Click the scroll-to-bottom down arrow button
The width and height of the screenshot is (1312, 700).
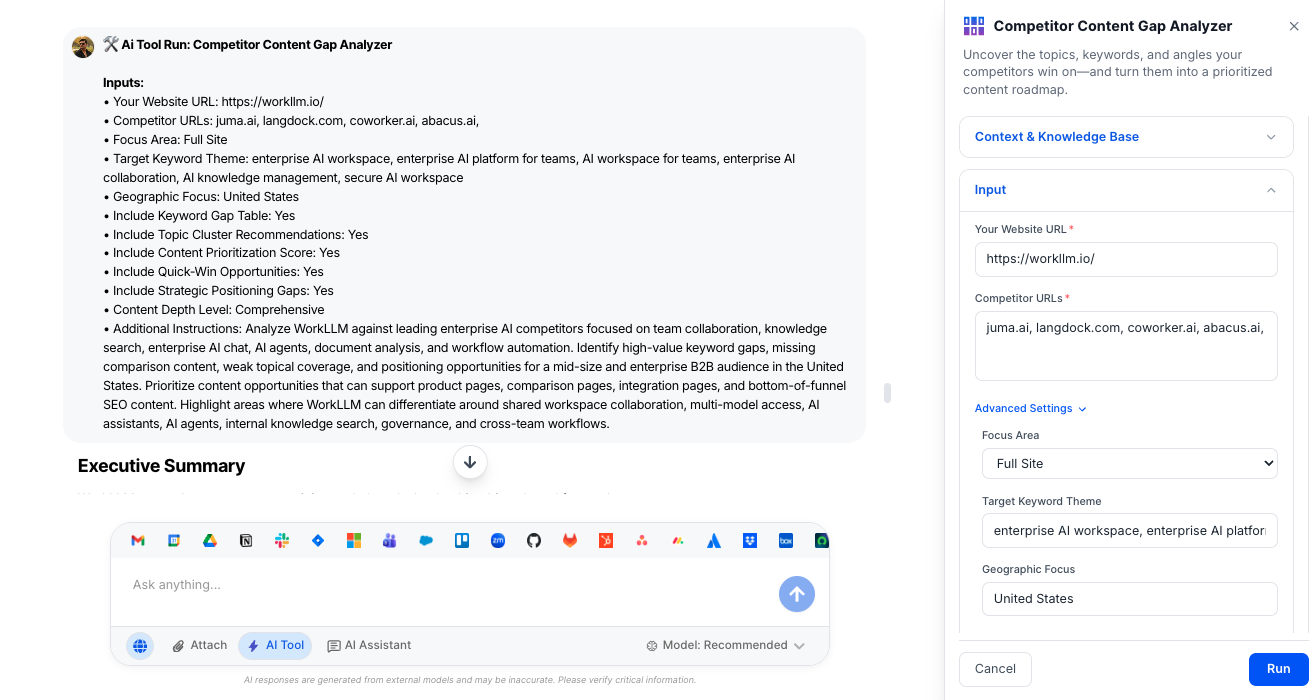pyautogui.click(x=470, y=462)
